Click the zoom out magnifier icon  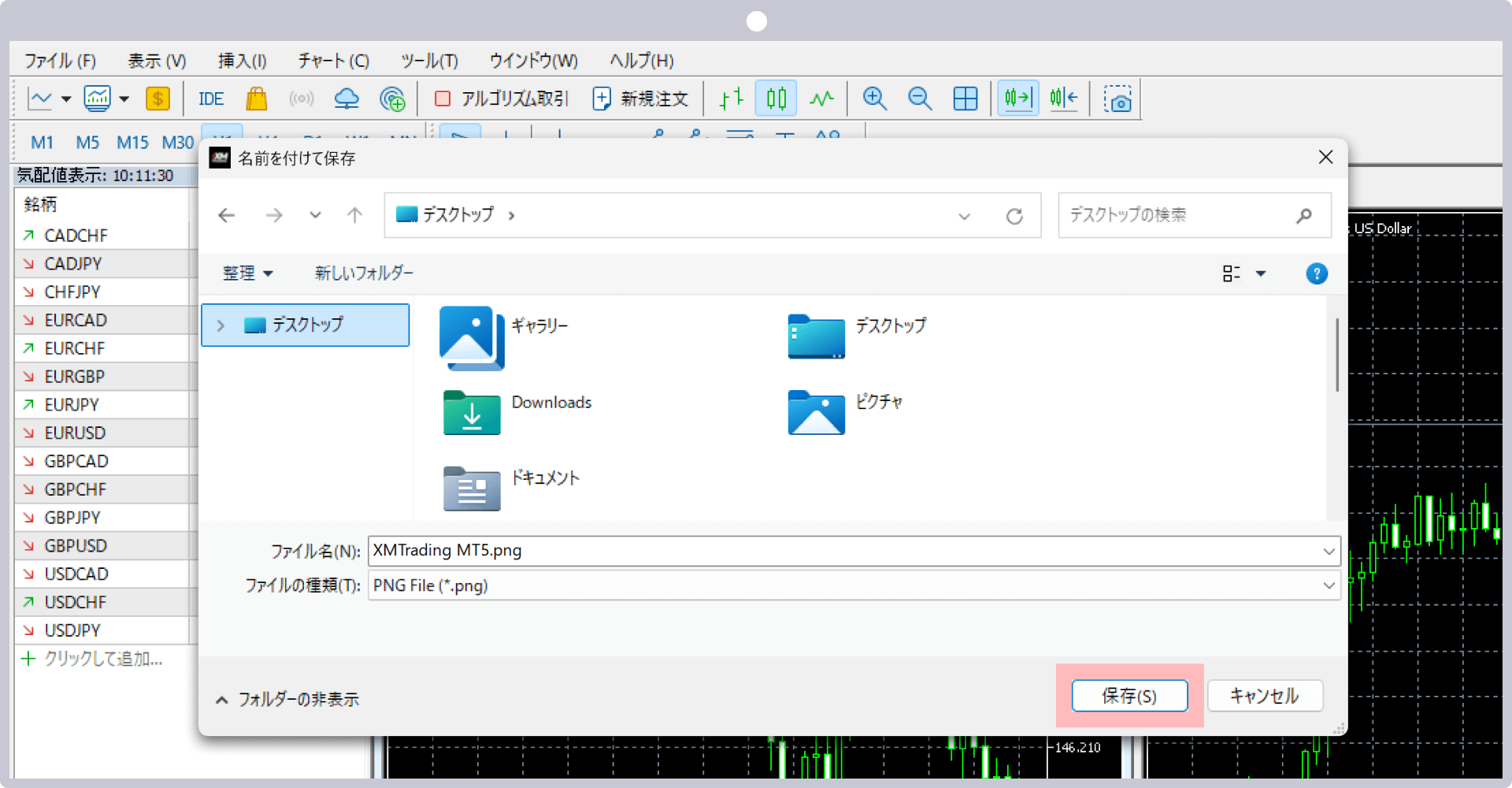pos(919,98)
